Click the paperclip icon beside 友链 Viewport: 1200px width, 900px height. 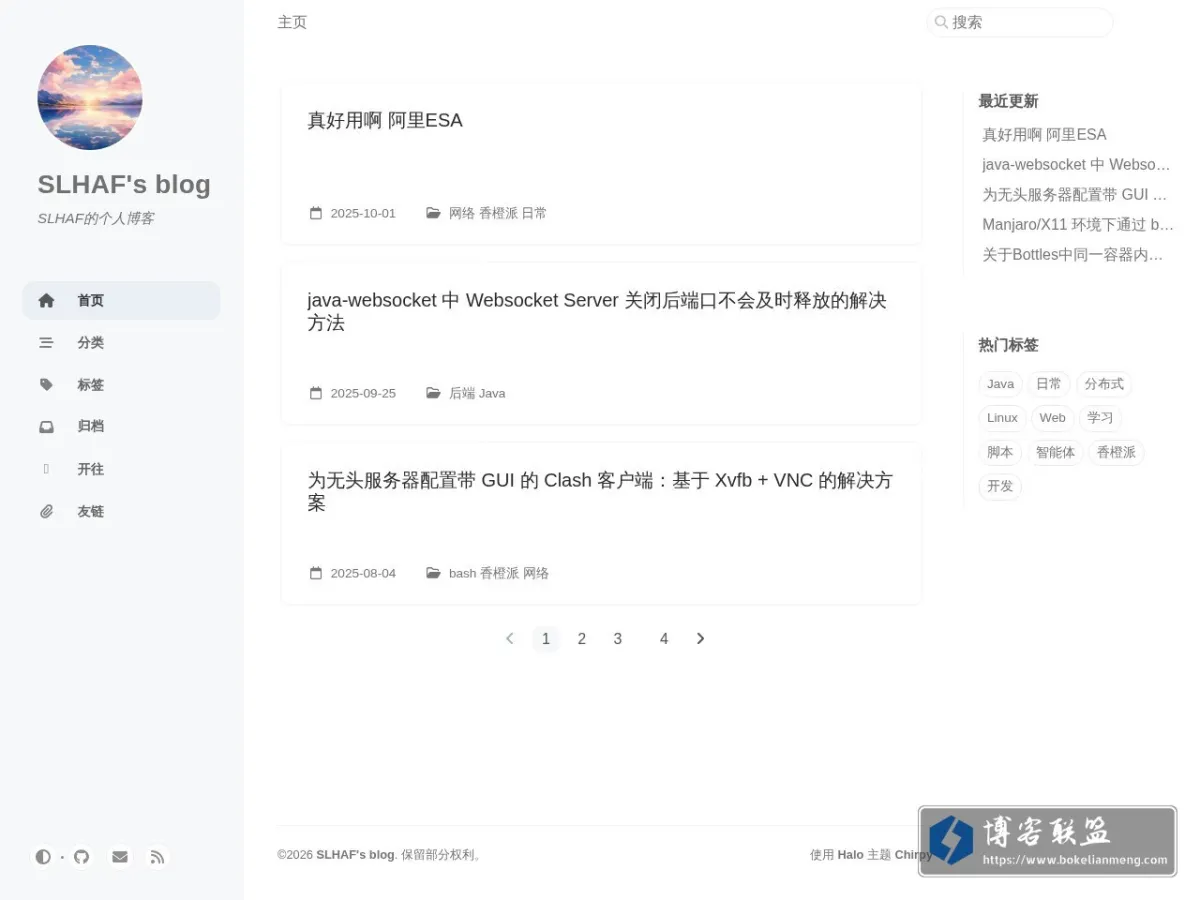coord(46,511)
